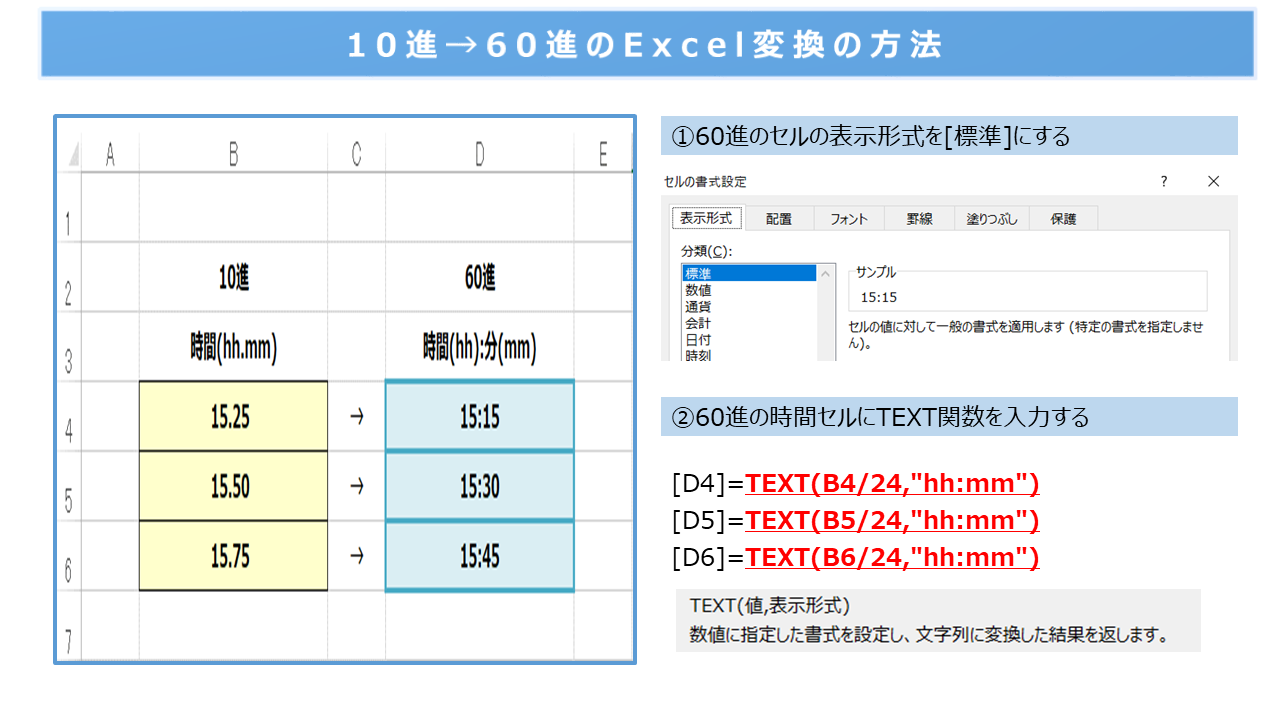Switch to the 配置 tab

click(x=779, y=219)
